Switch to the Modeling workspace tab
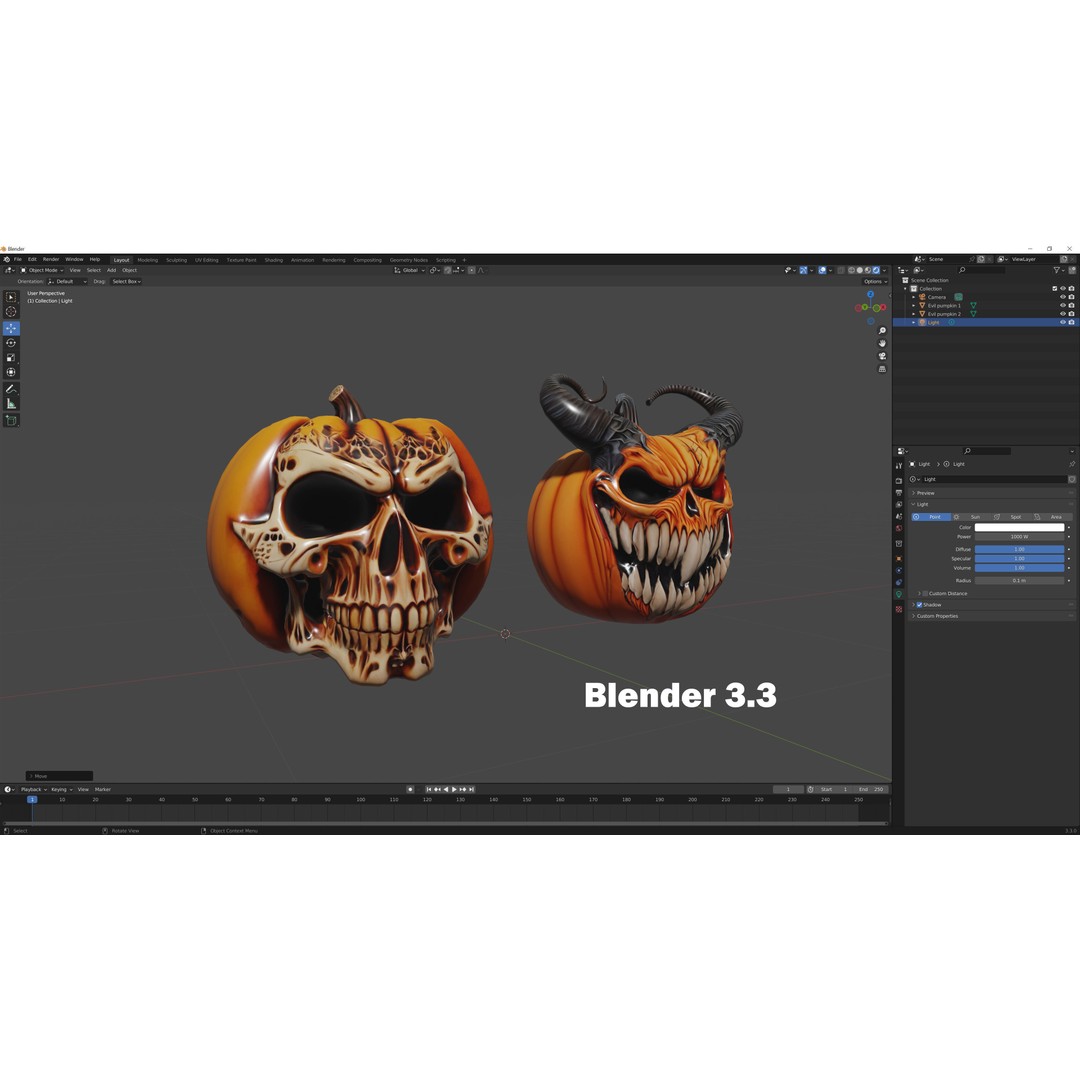Image resolution: width=1080 pixels, height=1080 pixels. click(x=147, y=260)
